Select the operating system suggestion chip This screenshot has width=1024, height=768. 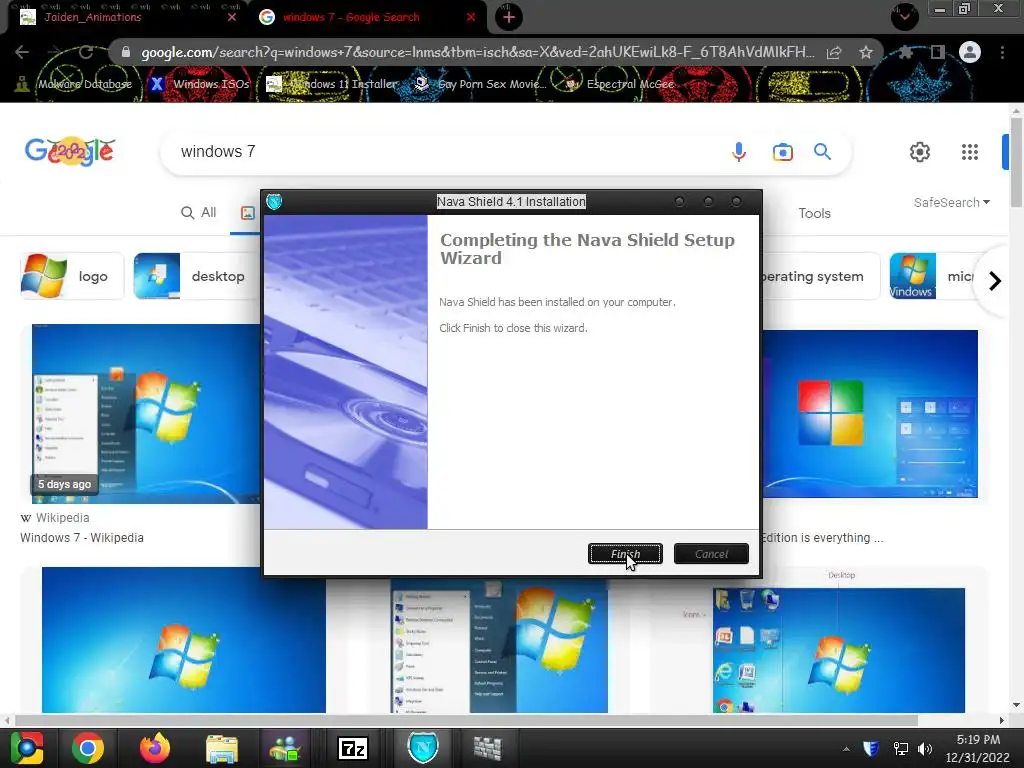(x=820, y=276)
